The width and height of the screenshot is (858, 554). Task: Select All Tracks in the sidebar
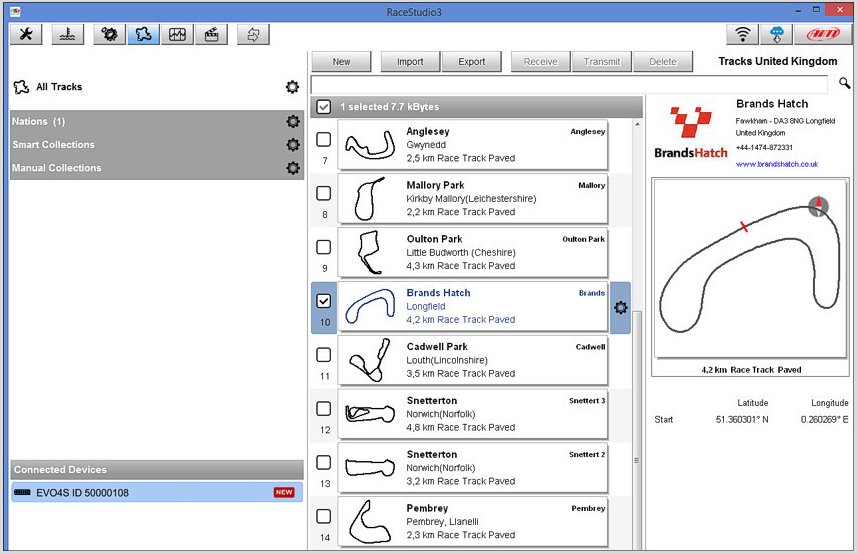59,87
